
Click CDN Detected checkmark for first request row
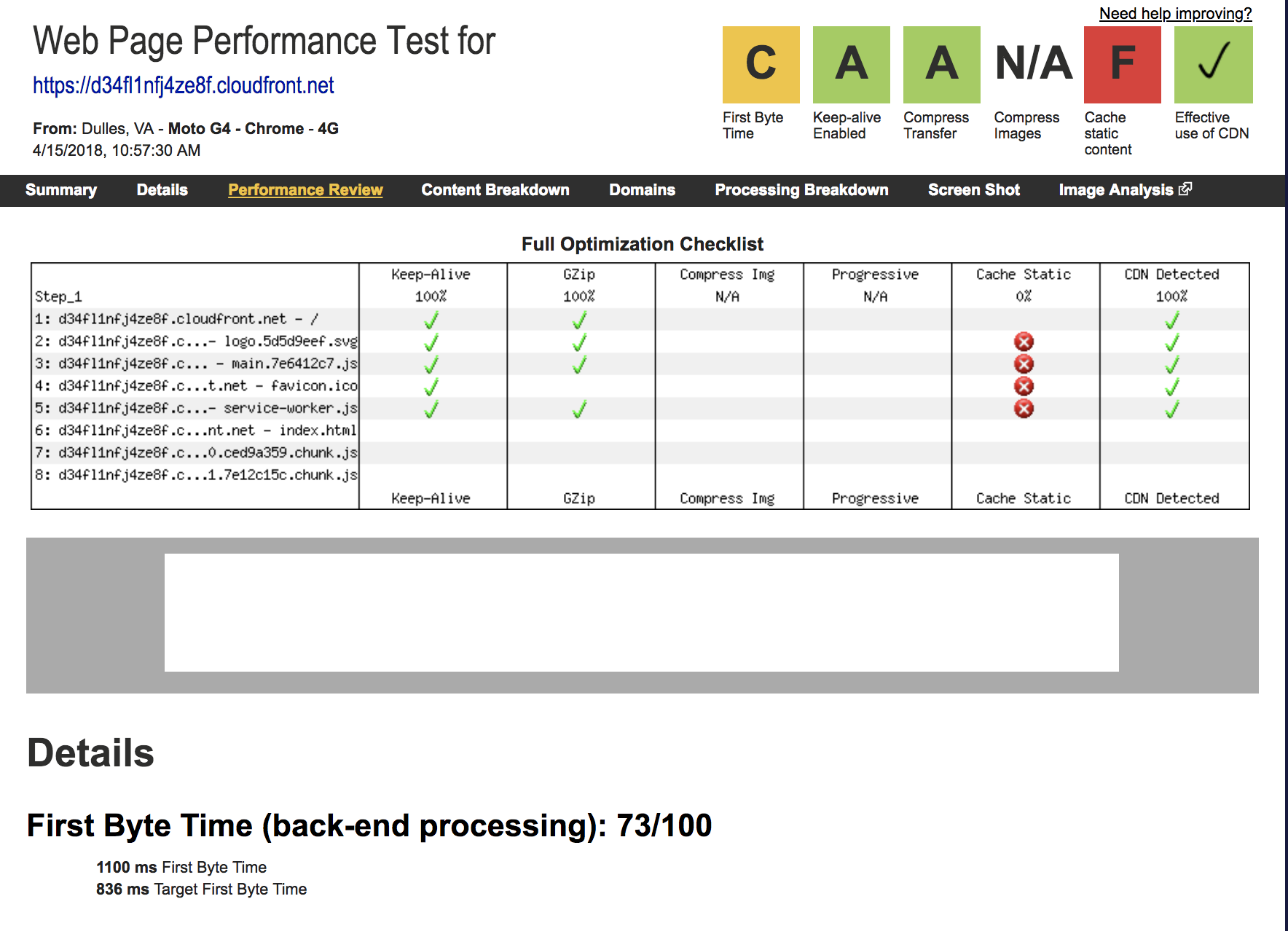point(1171,320)
